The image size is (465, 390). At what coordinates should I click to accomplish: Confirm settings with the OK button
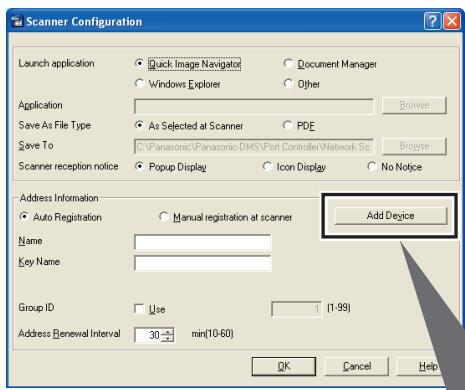[x=284, y=366]
